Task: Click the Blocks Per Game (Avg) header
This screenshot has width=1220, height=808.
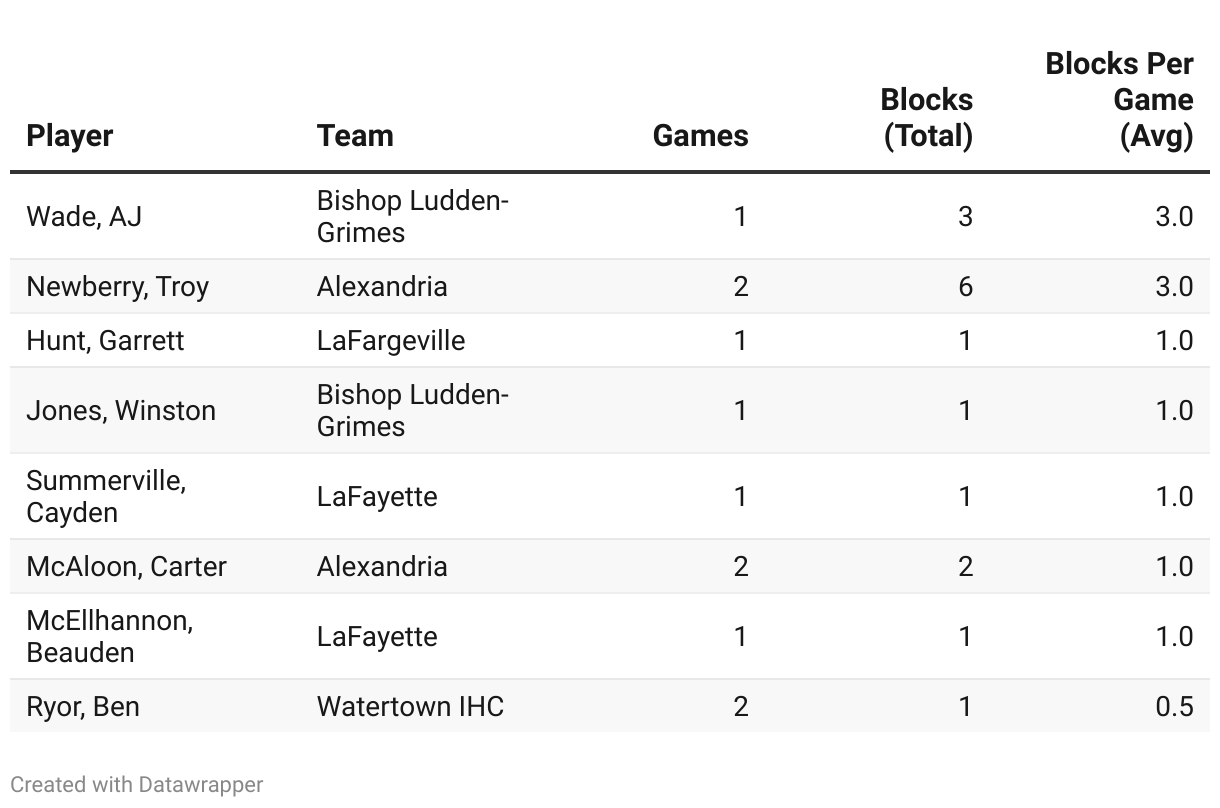Action: pyautogui.click(x=1120, y=100)
